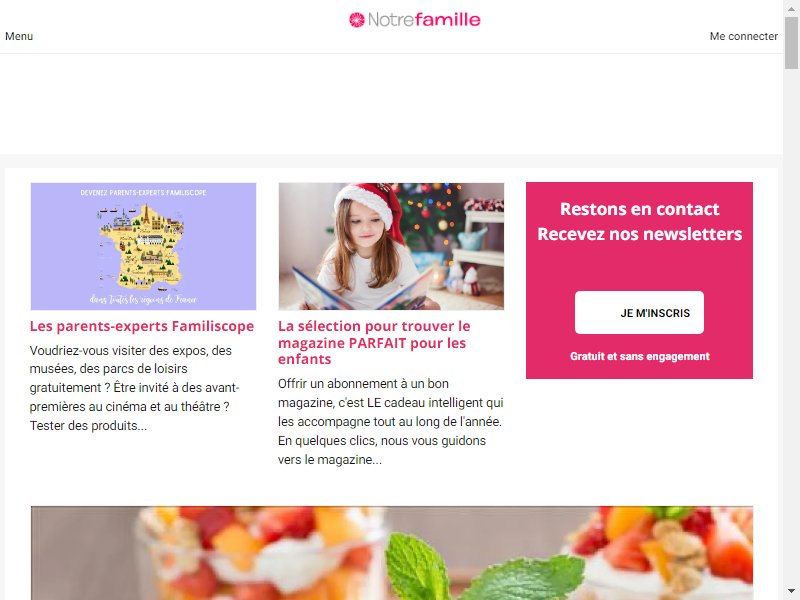
Task: Click the pink flower logo icon
Action: pyautogui.click(x=357, y=20)
